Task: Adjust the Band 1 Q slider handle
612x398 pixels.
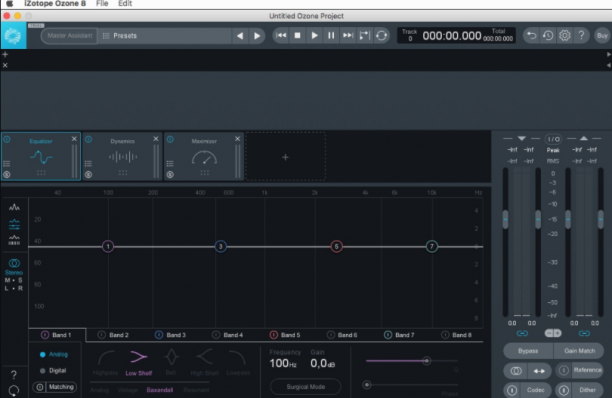Action: 427,361
